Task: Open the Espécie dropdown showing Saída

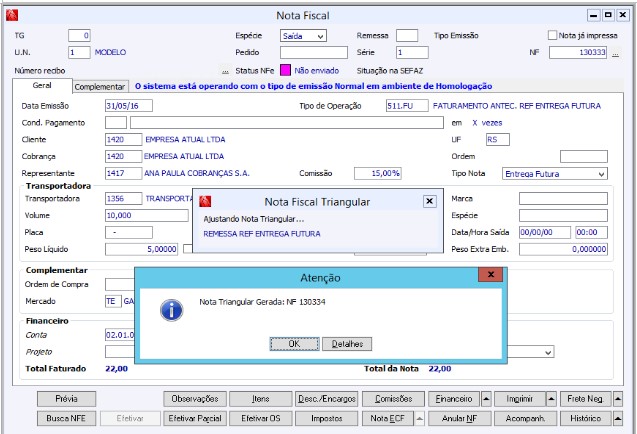Action: [x=303, y=36]
